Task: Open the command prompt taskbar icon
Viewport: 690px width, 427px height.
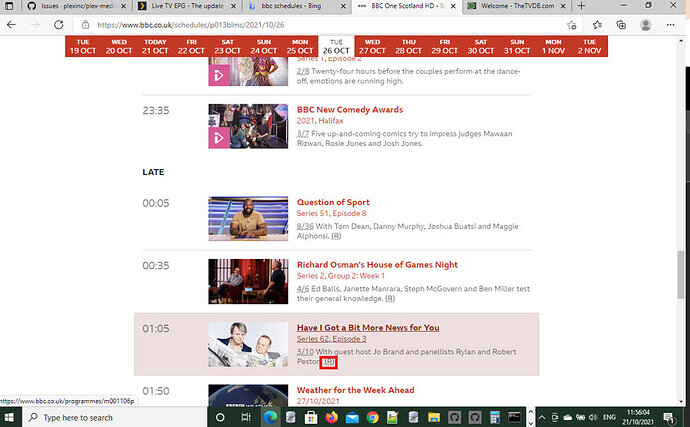Action: (x=514, y=417)
